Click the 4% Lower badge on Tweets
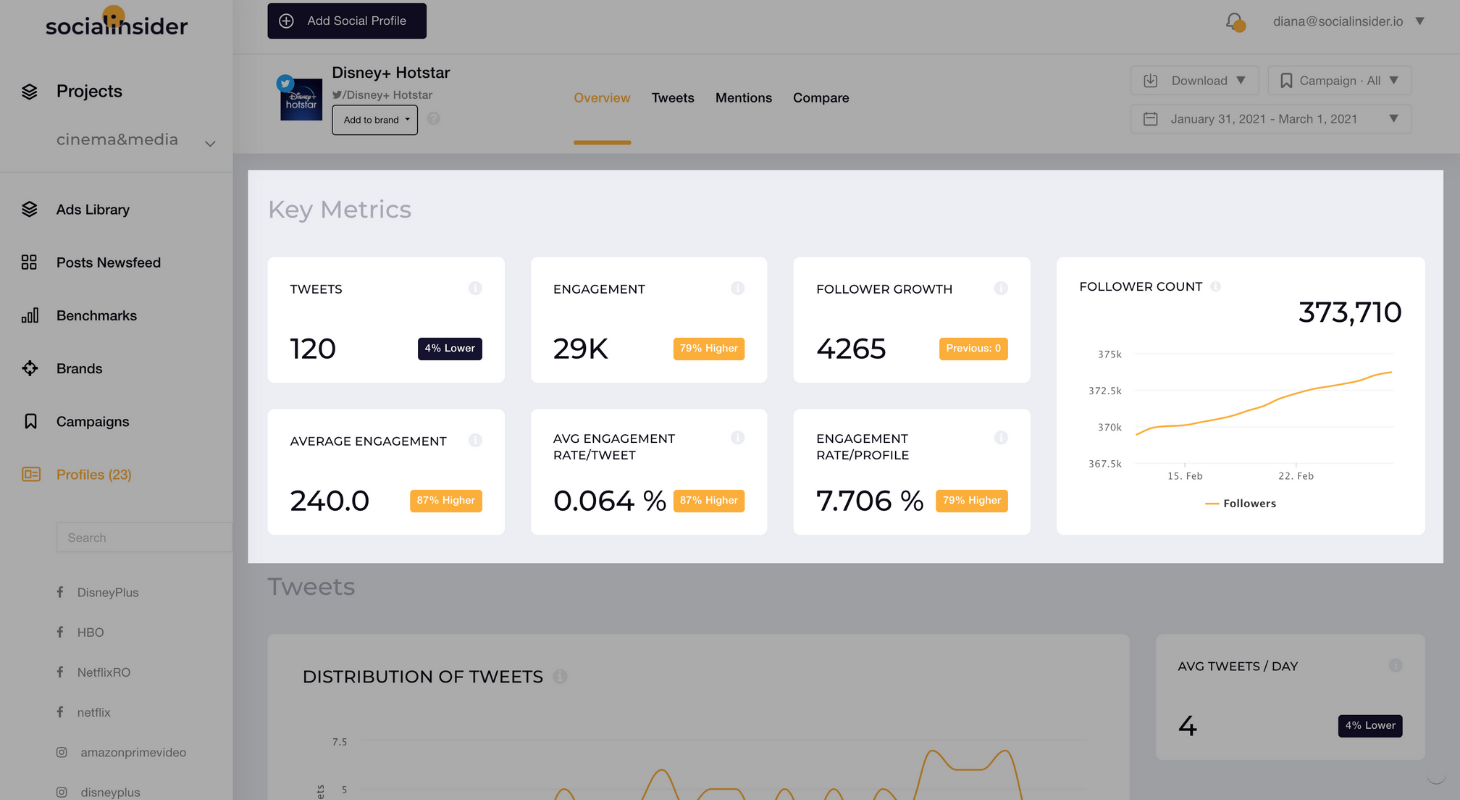This screenshot has width=1460, height=800. [450, 348]
